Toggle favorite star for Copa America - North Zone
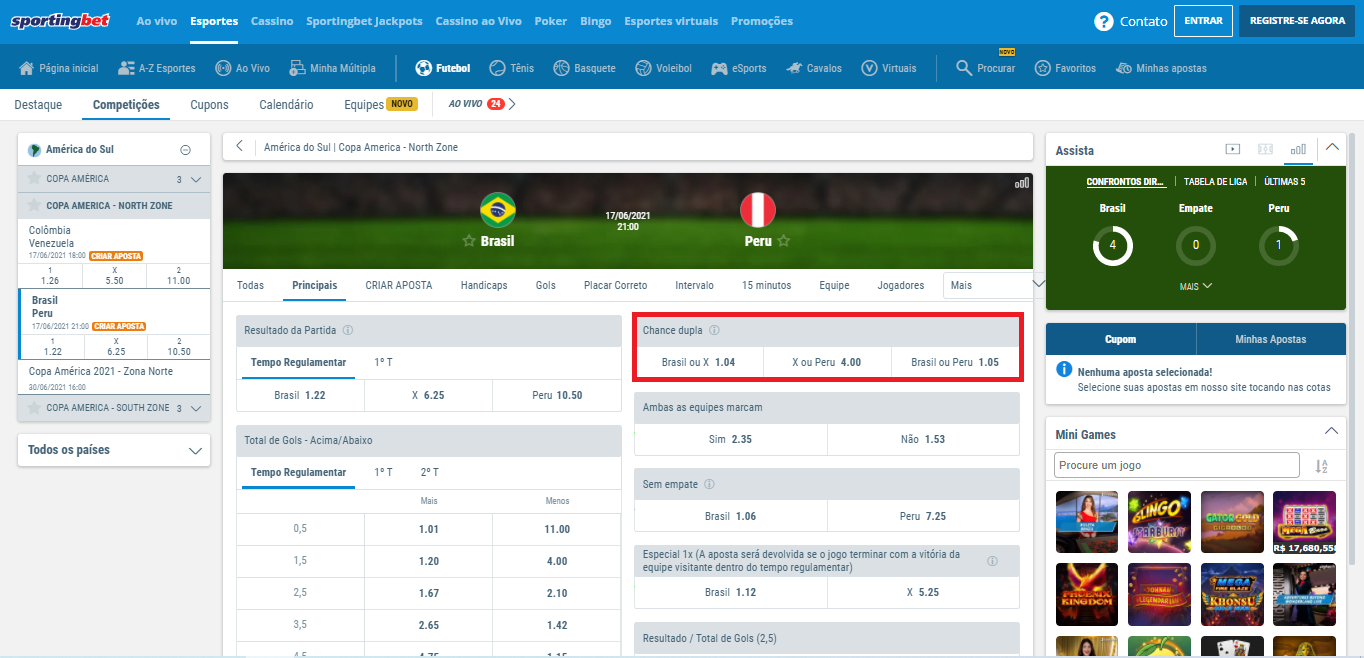Image resolution: width=1364 pixels, height=658 pixels. [x=34, y=205]
